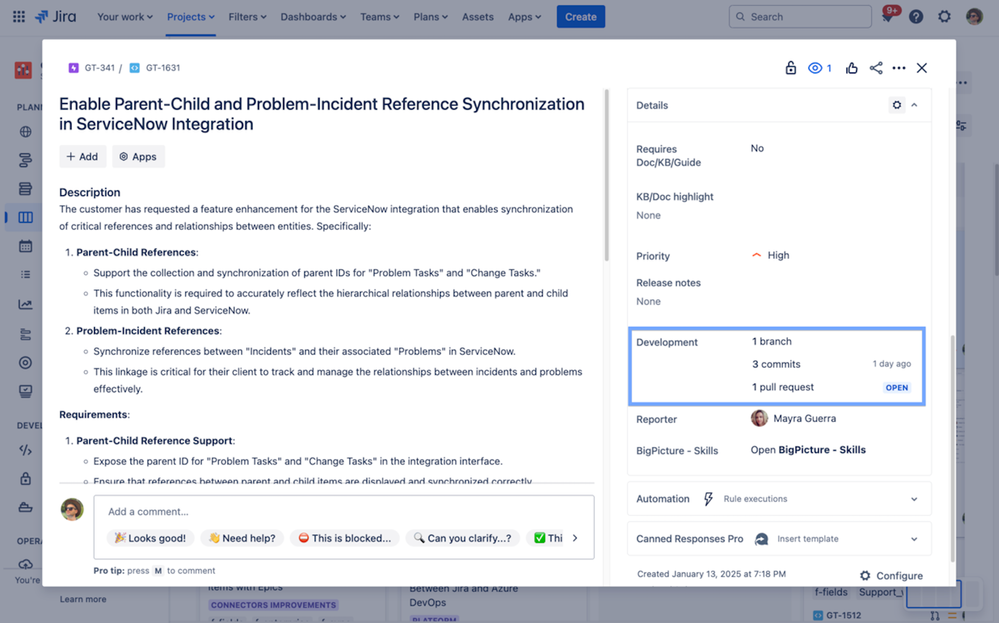Screen dimensions: 999x623
Task: Click the blue Create button
Action: point(580,17)
